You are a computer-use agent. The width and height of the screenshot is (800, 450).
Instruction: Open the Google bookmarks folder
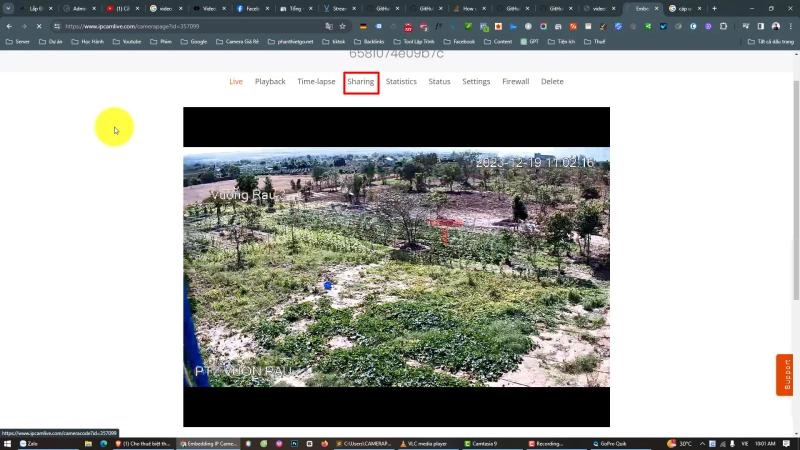[x=194, y=41]
